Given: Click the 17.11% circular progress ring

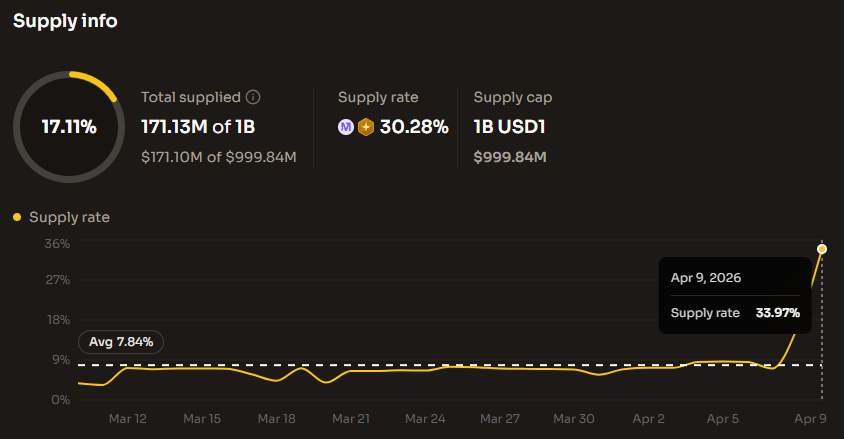Looking at the screenshot, I should 69,127.
